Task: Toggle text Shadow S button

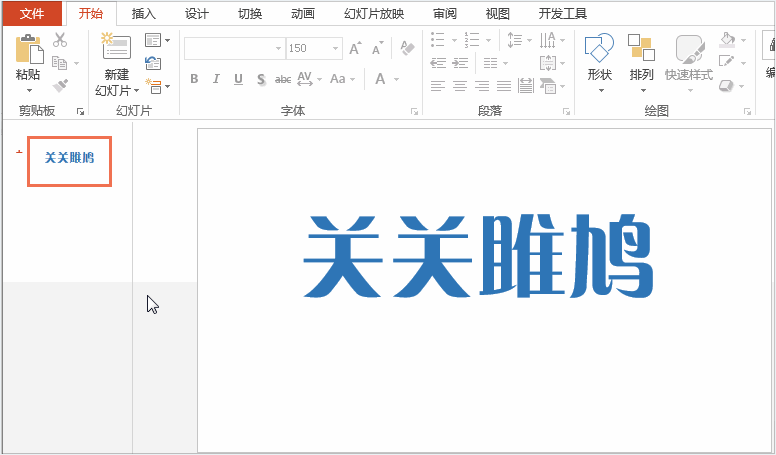Action: click(x=261, y=79)
